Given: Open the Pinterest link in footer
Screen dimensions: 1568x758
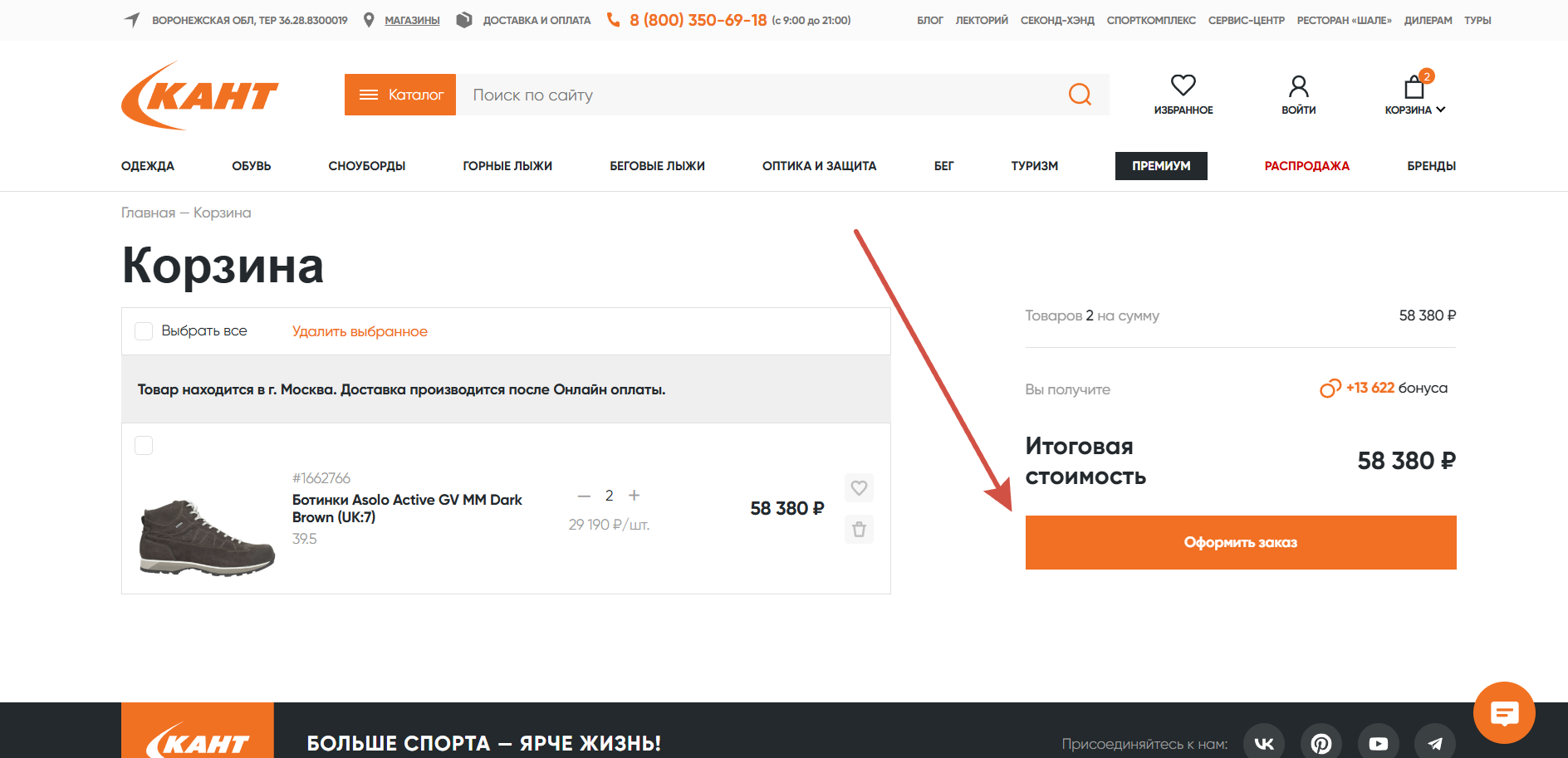Looking at the screenshot, I should coord(1321,743).
